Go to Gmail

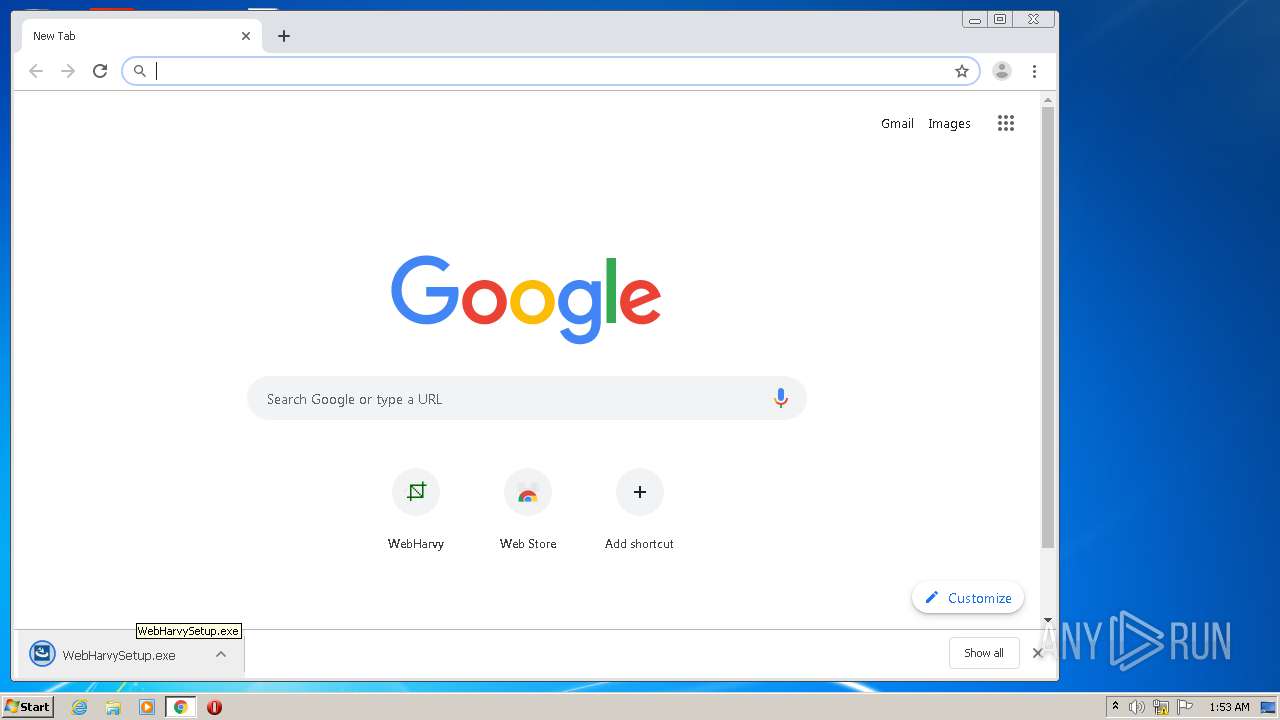click(x=897, y=123)
